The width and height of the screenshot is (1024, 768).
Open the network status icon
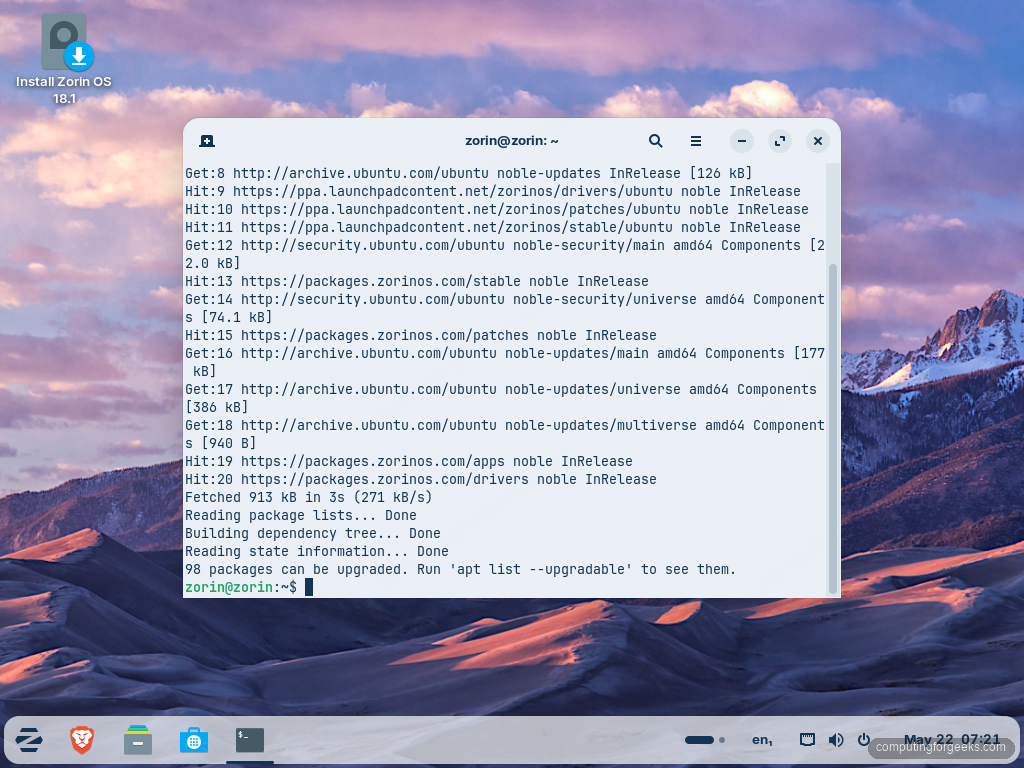807,740
